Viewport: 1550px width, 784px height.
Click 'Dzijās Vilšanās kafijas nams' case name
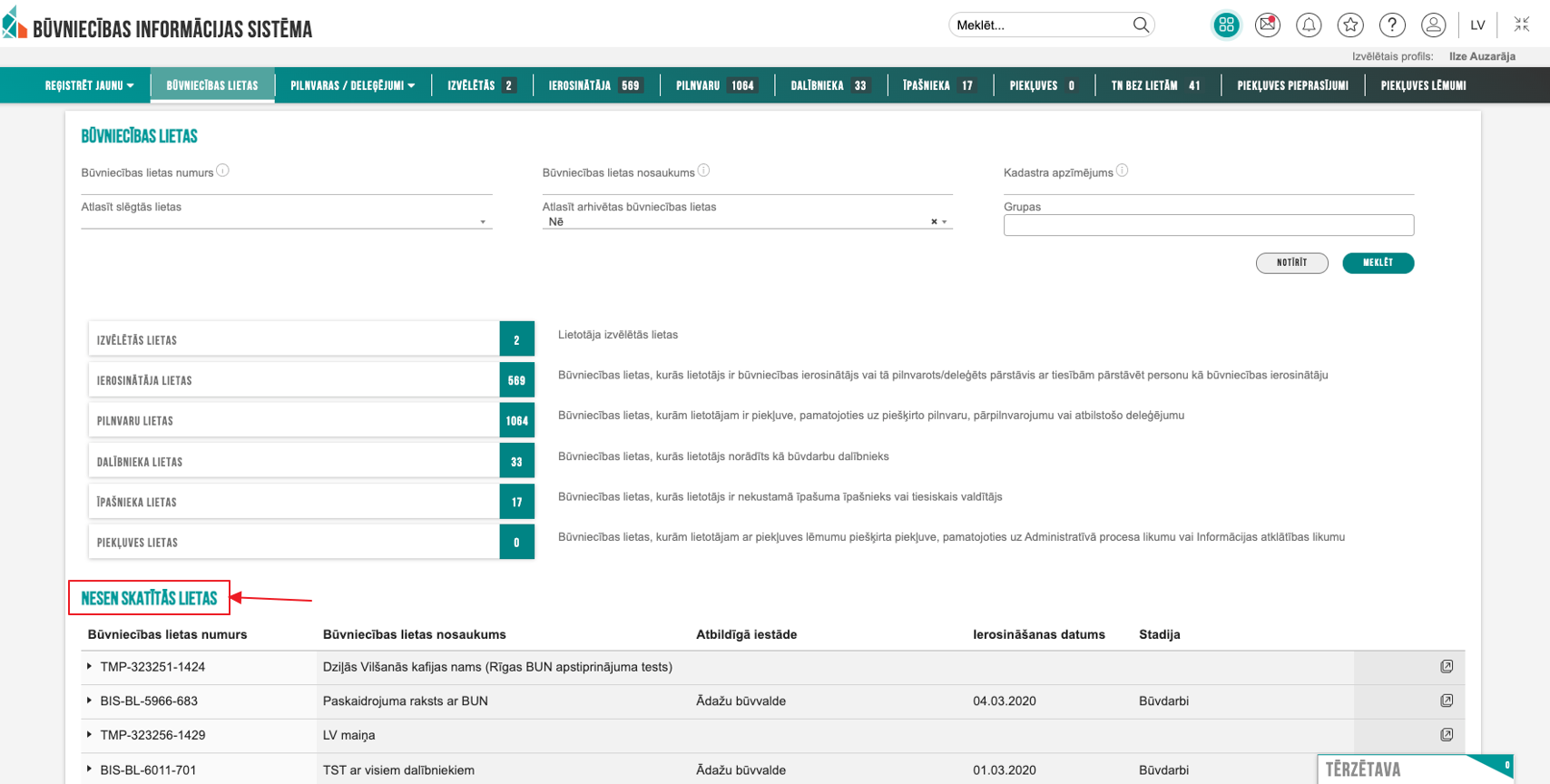pyautogui.click(x=497, y=667)
